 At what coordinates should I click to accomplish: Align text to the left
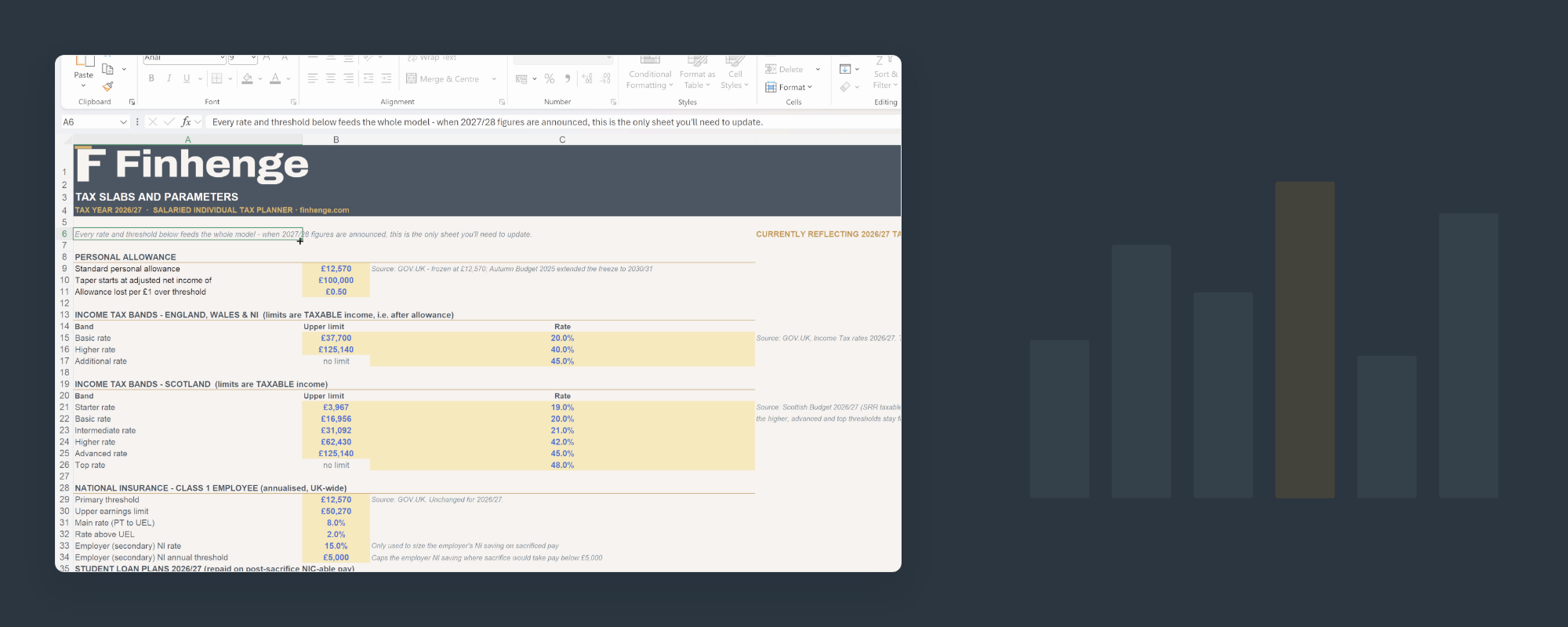point(313,78)
